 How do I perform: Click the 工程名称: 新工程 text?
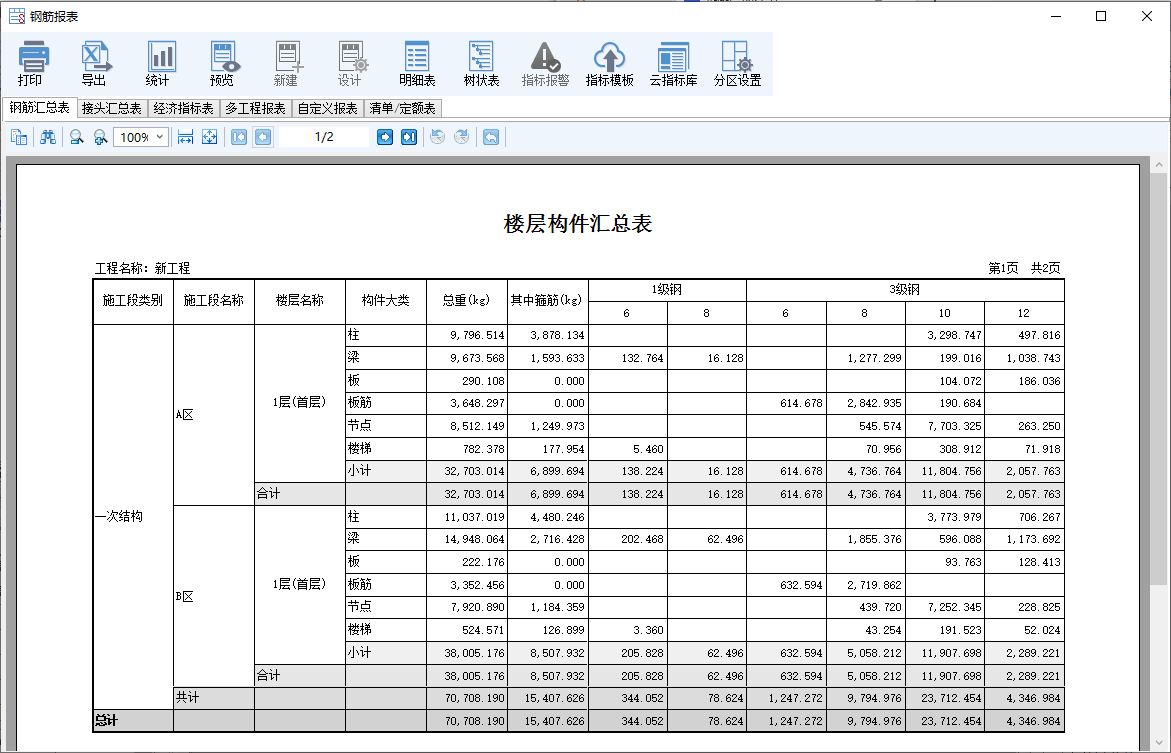[142, 268]
